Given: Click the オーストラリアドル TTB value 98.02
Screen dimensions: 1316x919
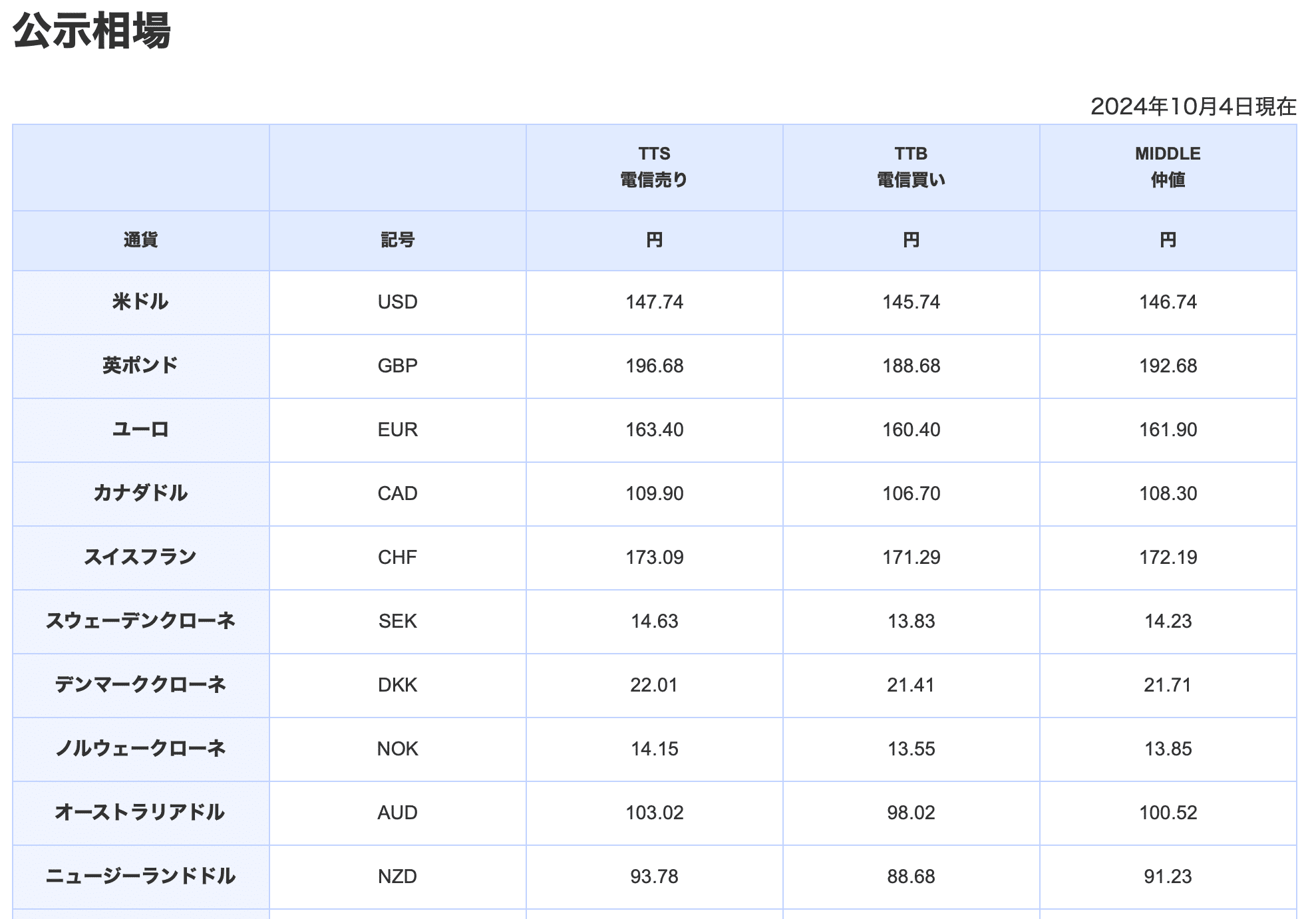Looking at the screenshot, I should click(911, 813).
